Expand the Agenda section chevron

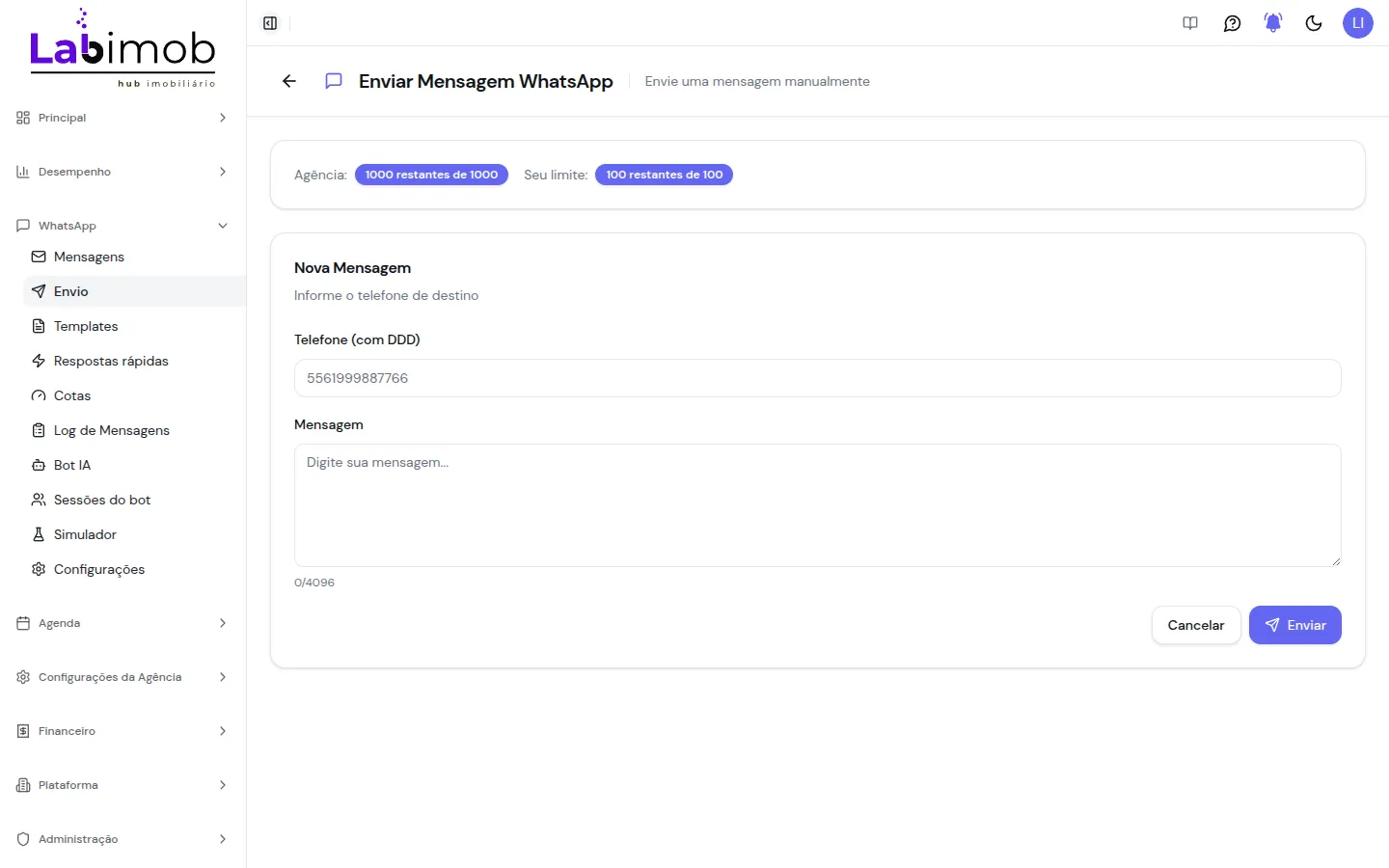pos(223,623)
